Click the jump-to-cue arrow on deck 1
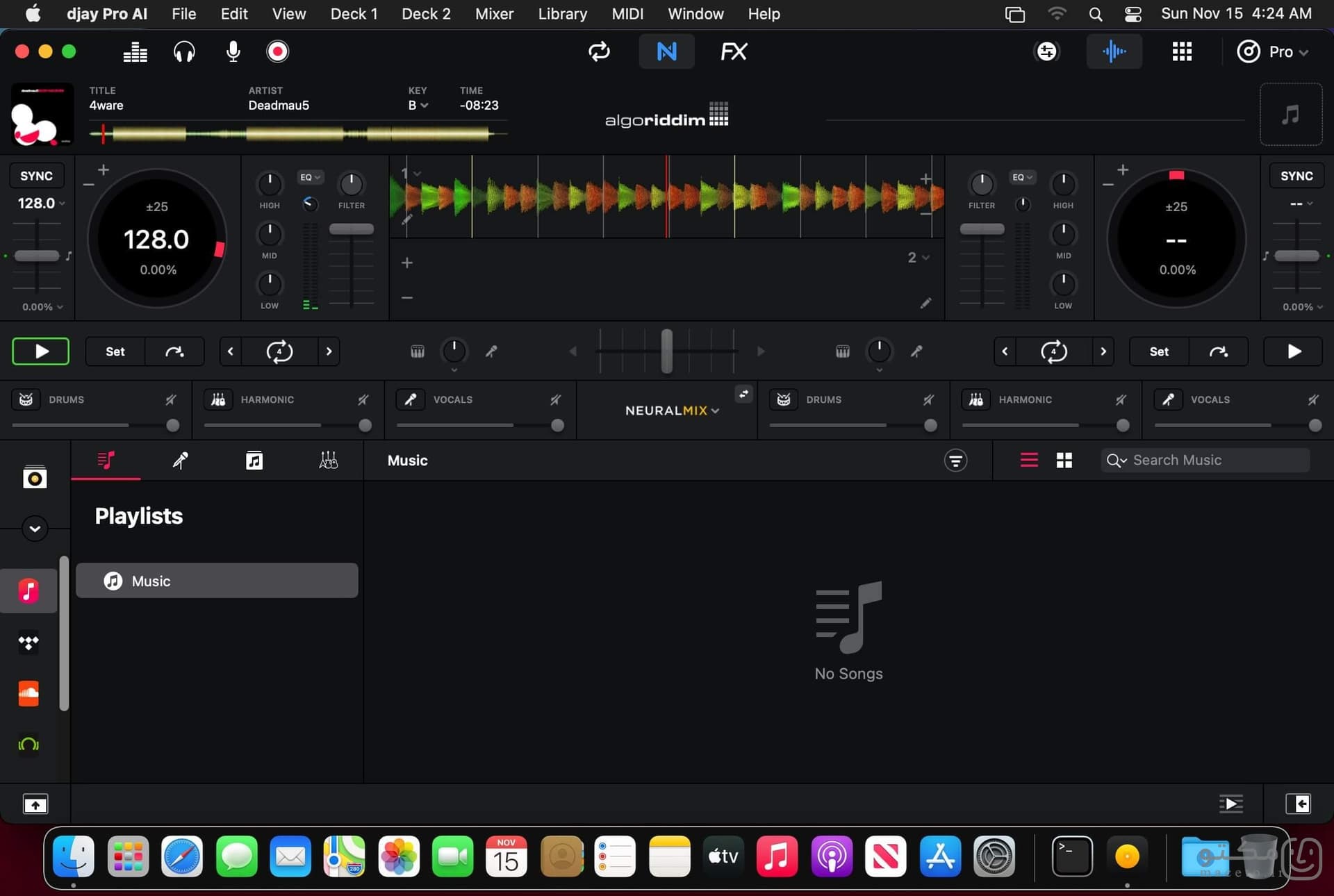 tap(174, 351)
